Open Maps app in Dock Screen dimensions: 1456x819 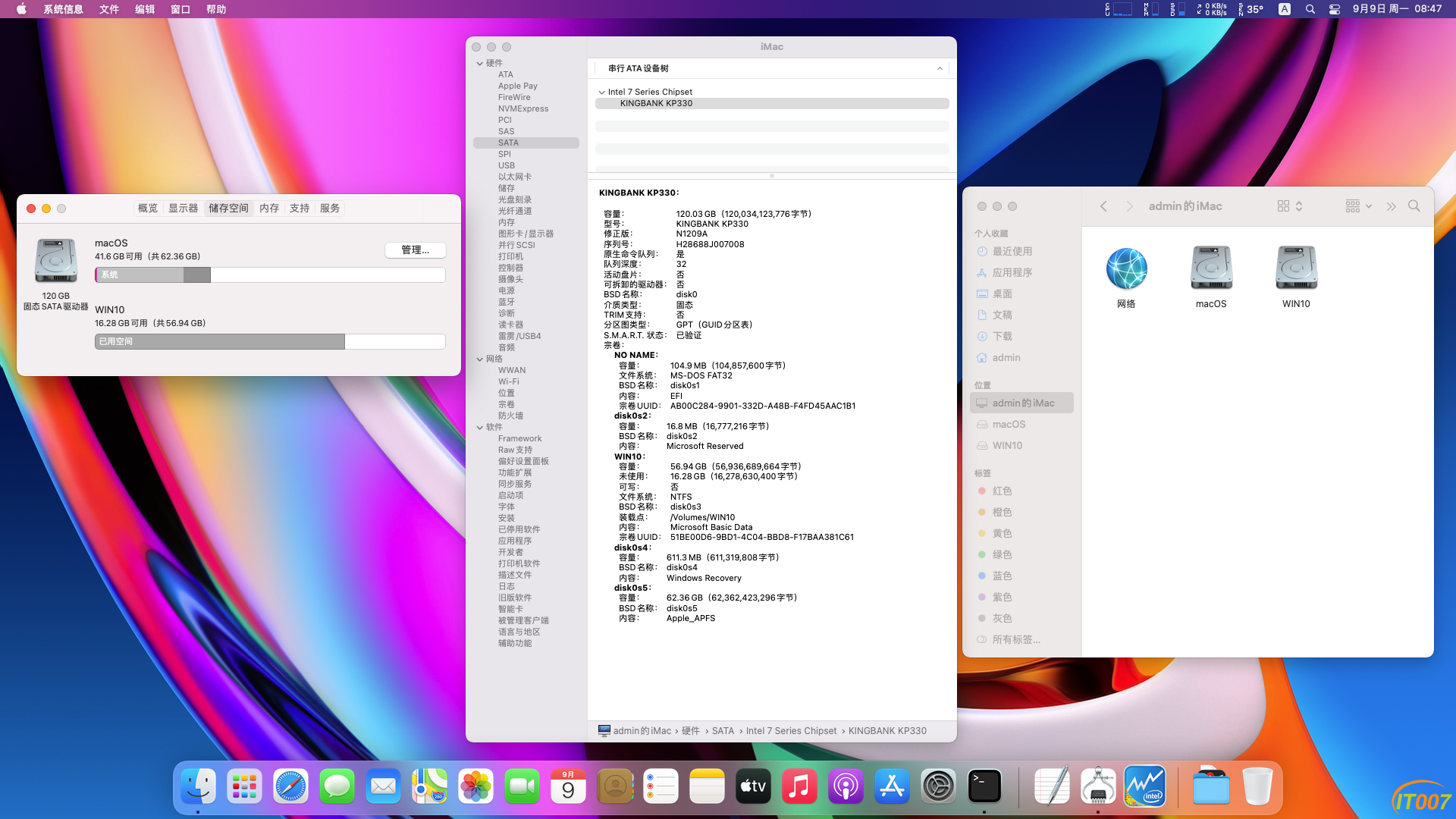coord(429,786)
